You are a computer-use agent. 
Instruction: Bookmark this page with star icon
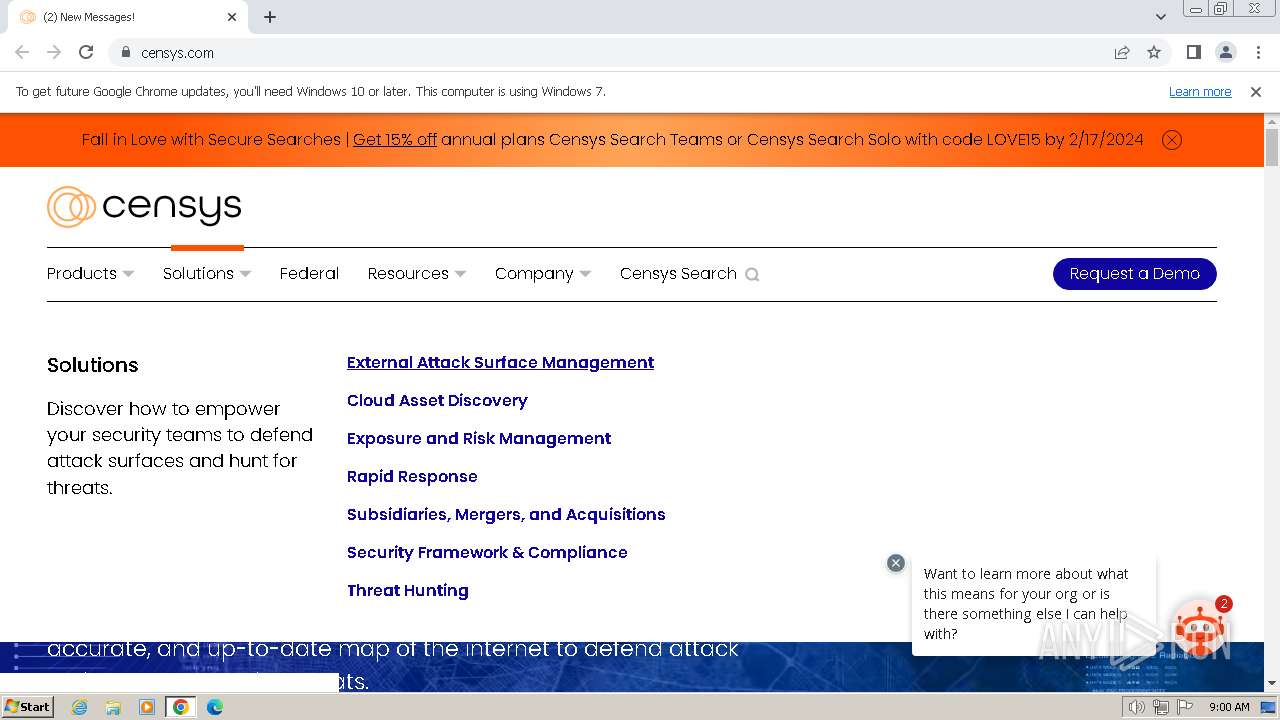click(1154, 52)
